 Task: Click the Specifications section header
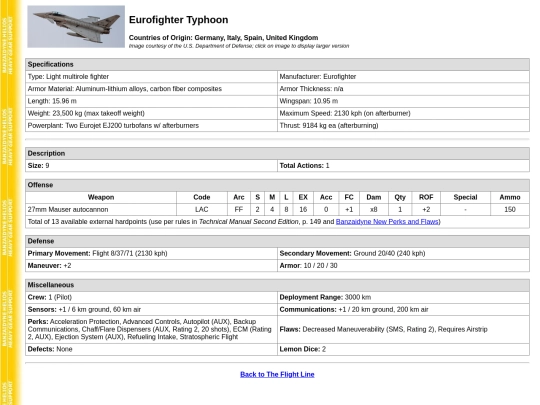point(277,64)
